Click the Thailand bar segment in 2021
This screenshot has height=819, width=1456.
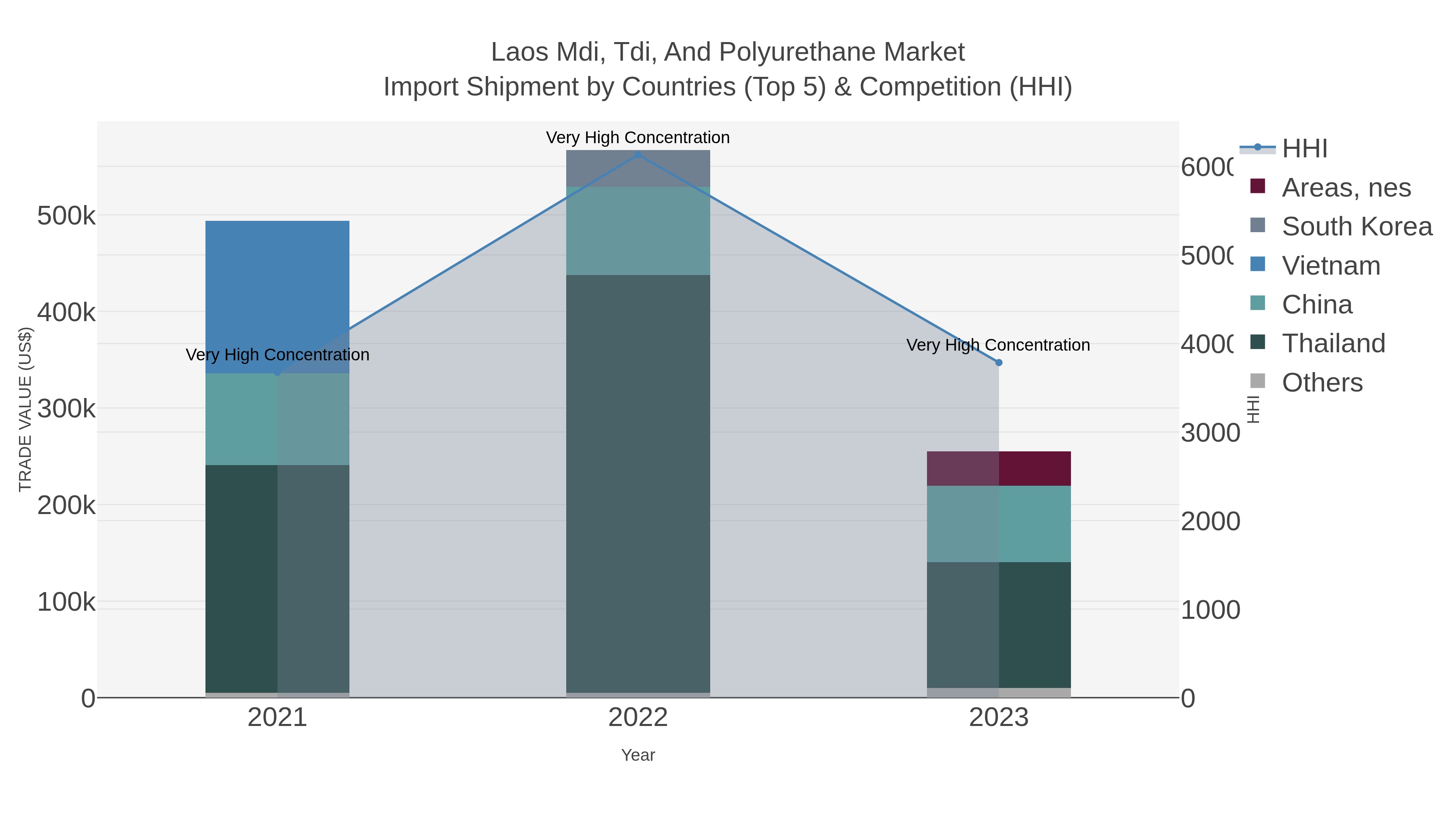click(x=277, y=579)
